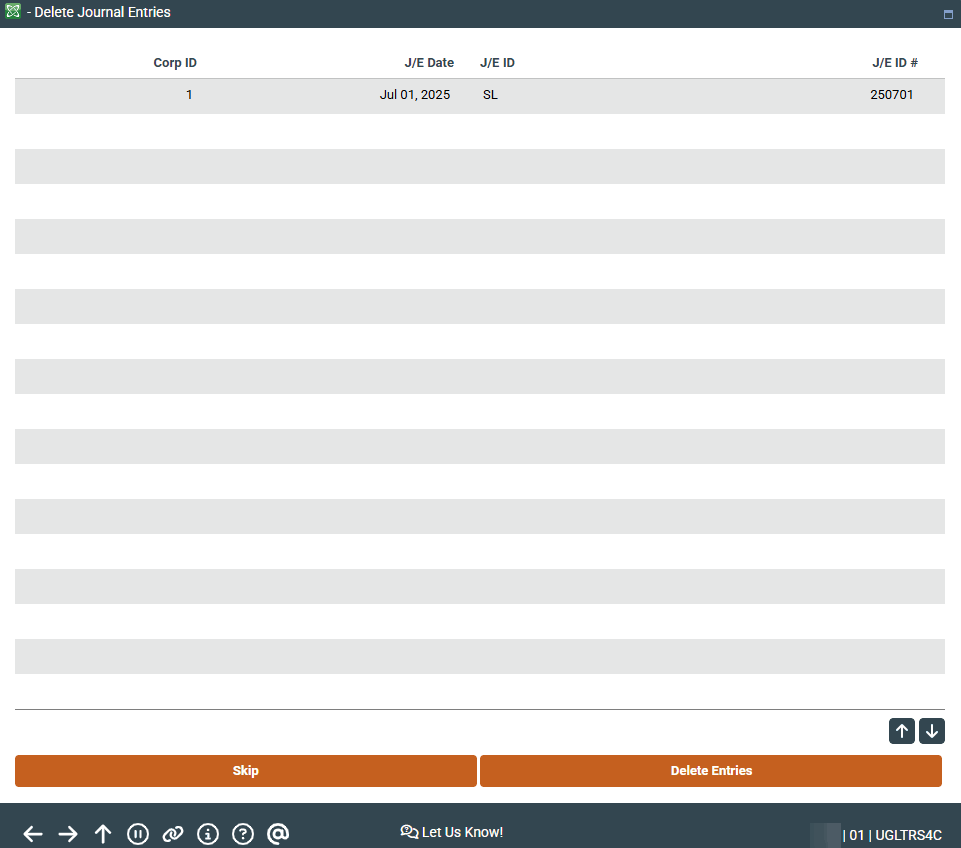Click the at-sign icon
This screenshot has width=961, height=848.
pyautogui.click(x=278, y=834)
